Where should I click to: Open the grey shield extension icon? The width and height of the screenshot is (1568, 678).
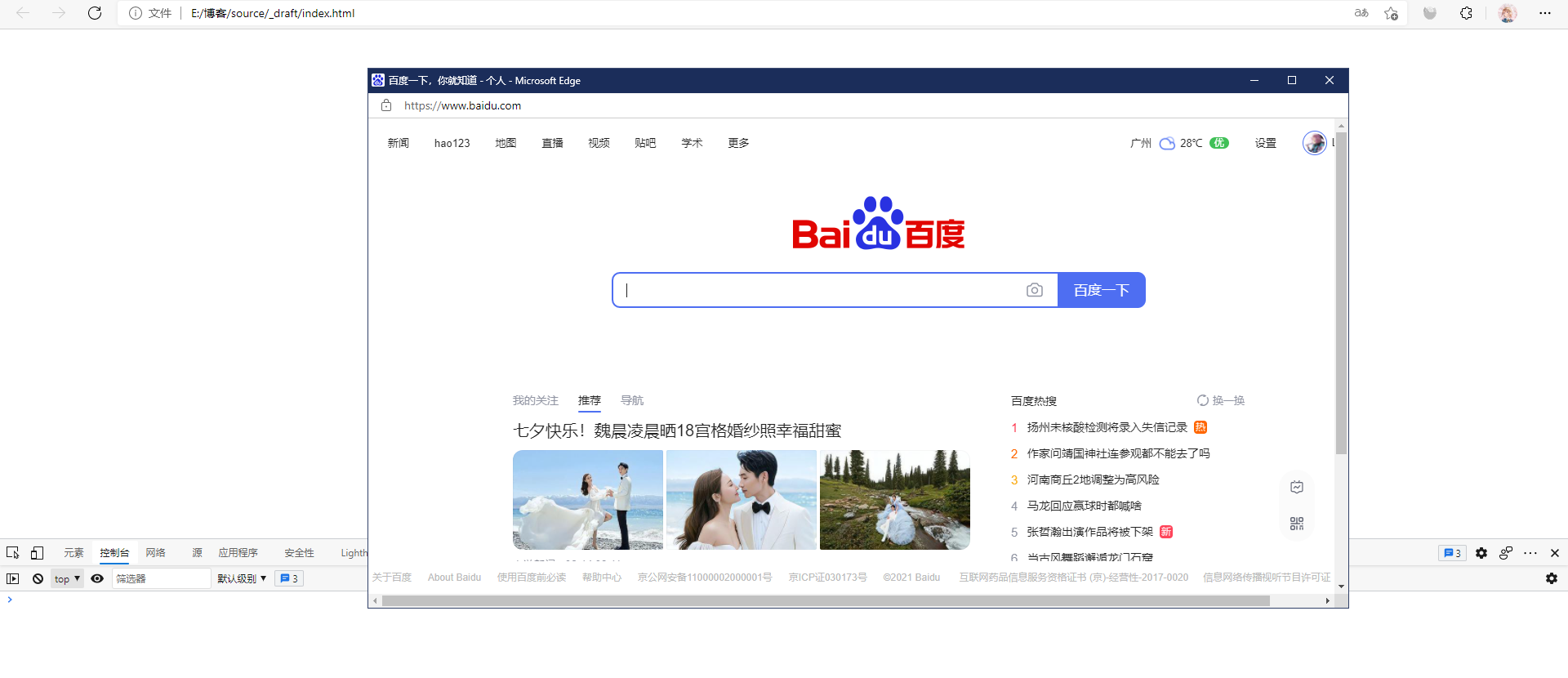tap(1430, 13)
